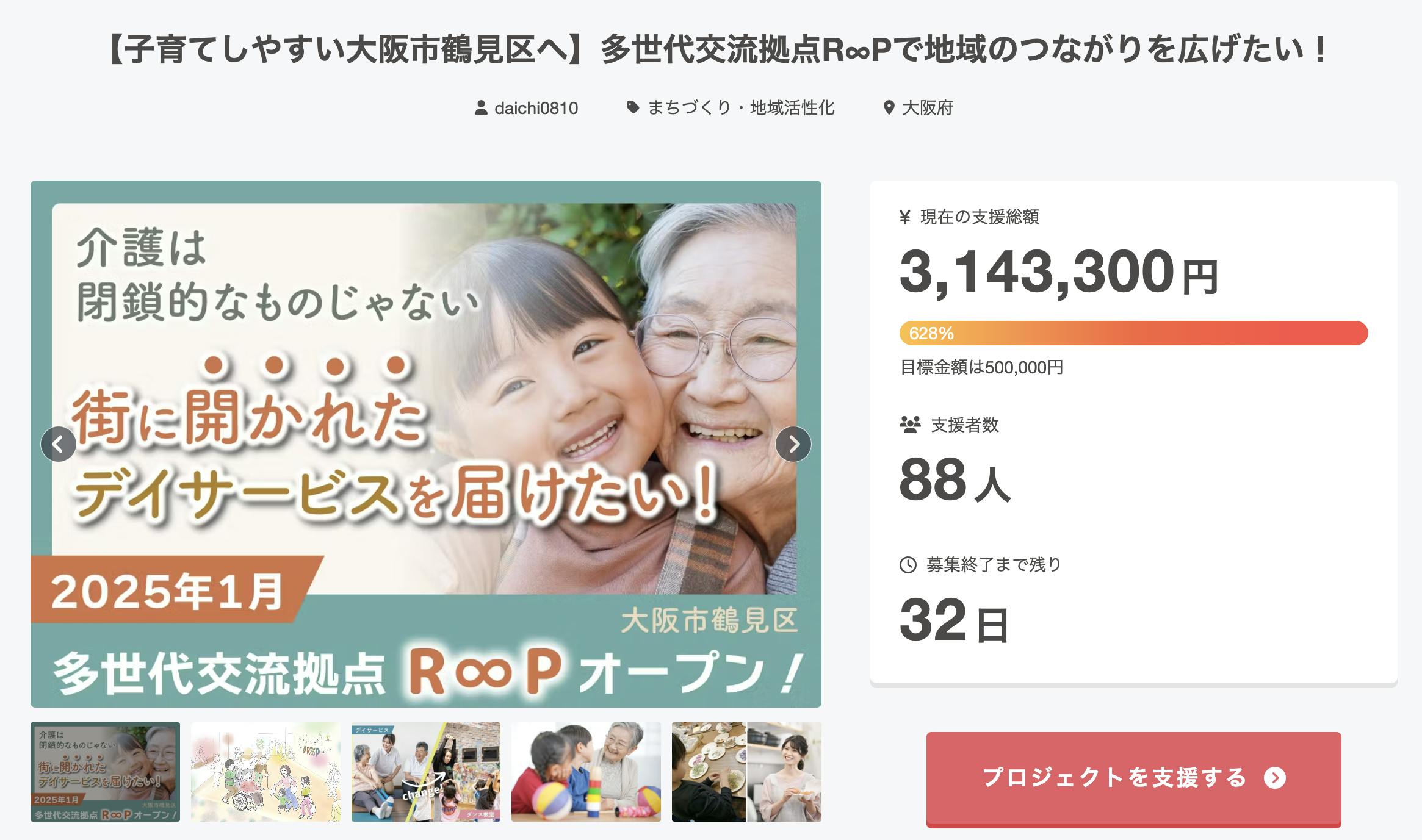Go to the previous slide in the carousel
Screen dimensions: 1422x840
59,444
